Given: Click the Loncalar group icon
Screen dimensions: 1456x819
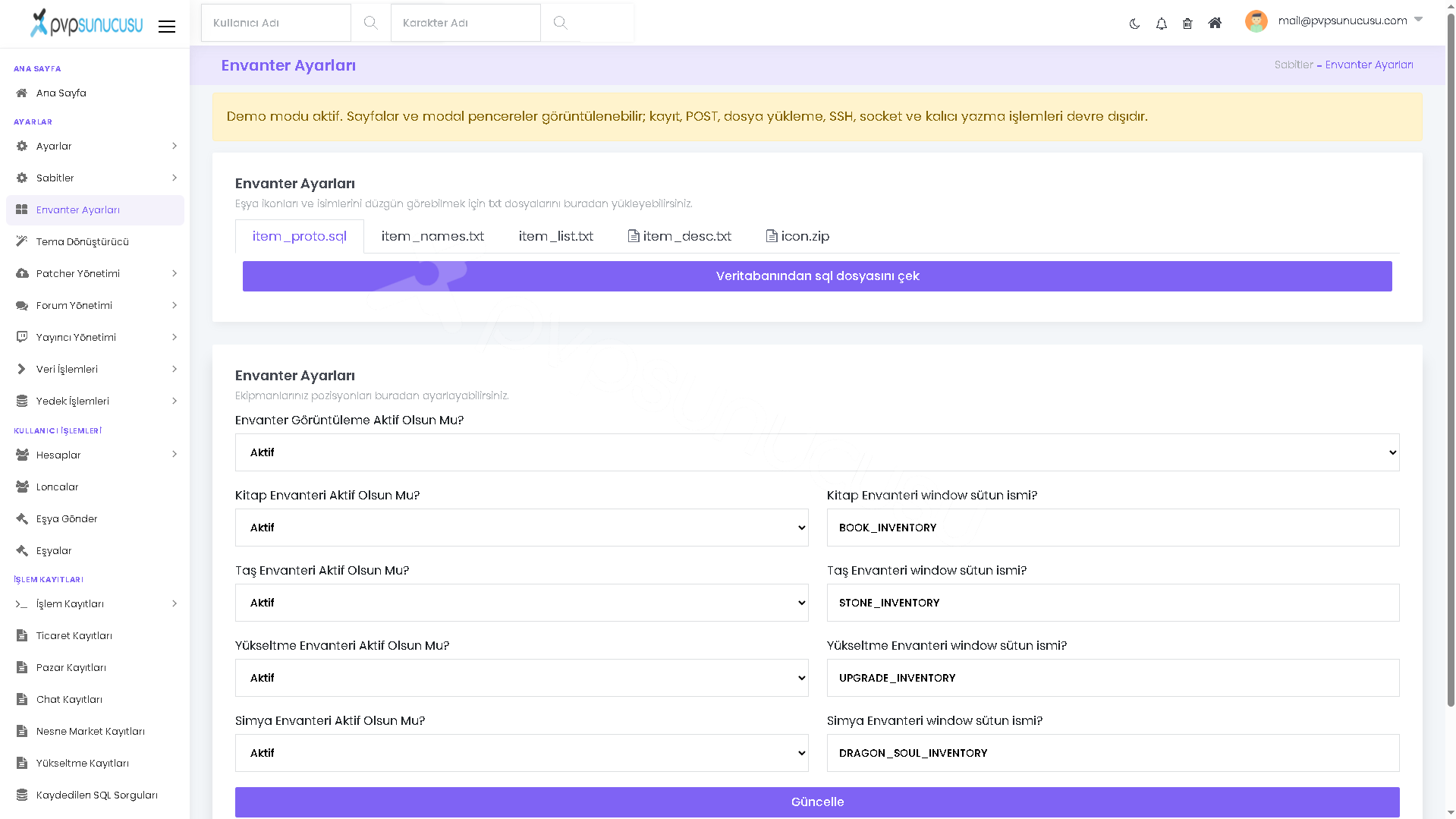Looking at the screenshot, I should click(22, 487).
